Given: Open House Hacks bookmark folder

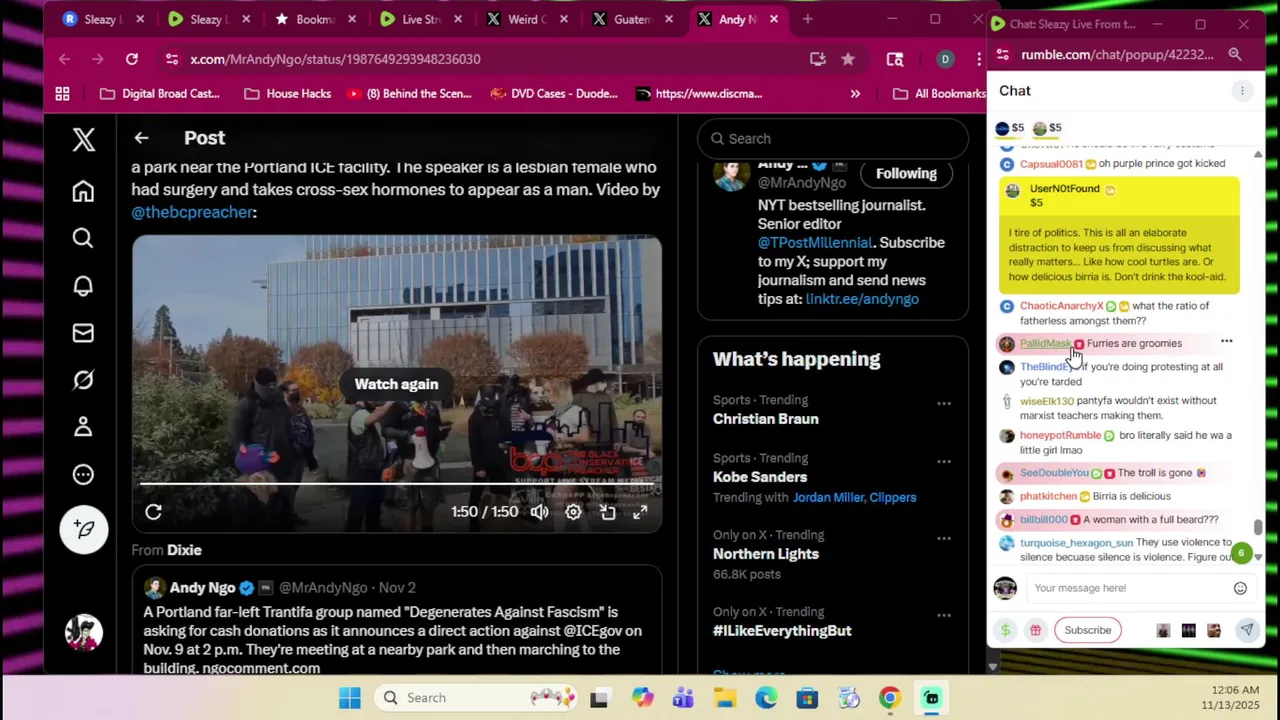Looking at the screenshot, I should click(288, 94).
